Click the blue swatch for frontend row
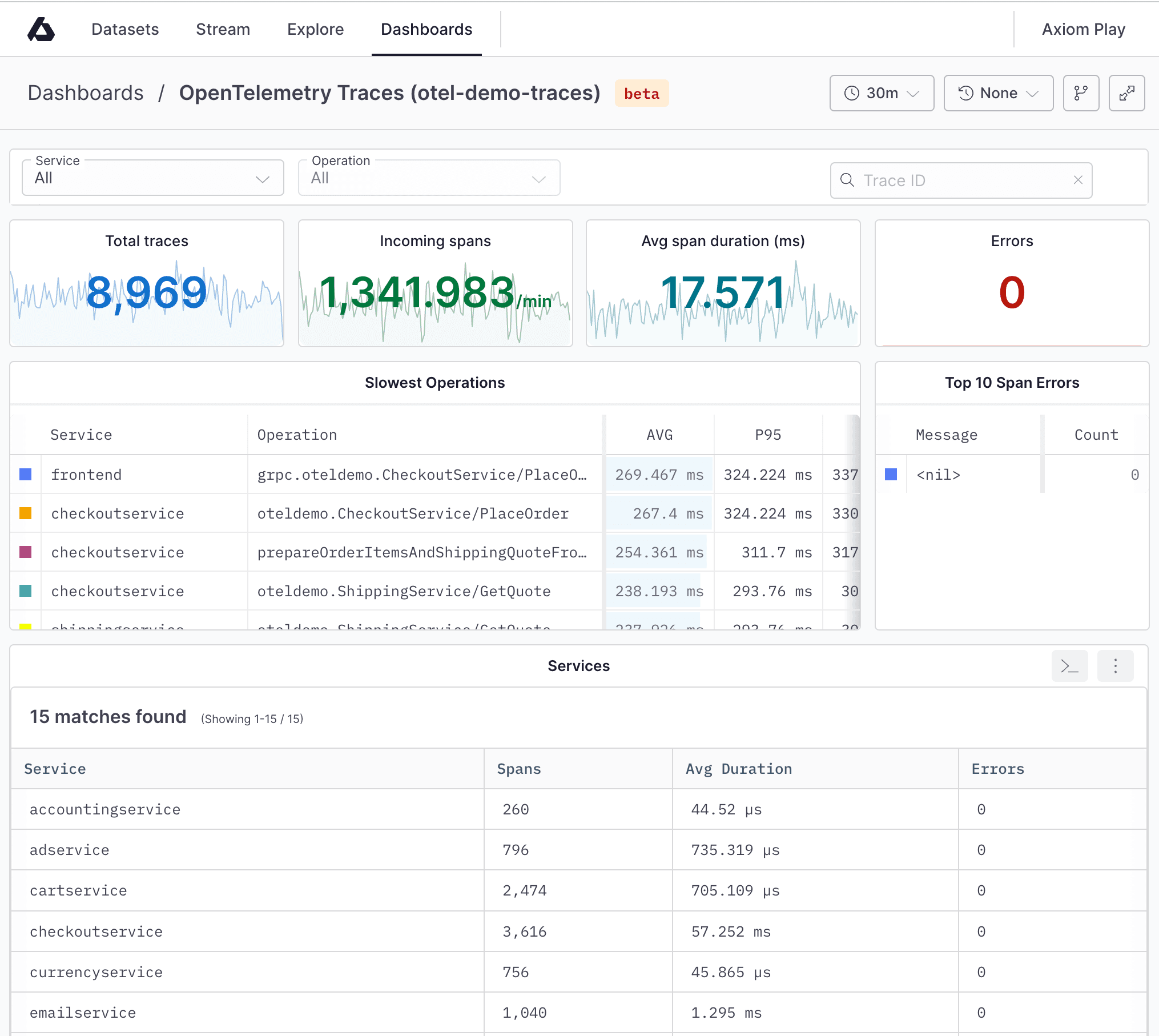Screen dimensions: 1159x1036 pos(26,475)
